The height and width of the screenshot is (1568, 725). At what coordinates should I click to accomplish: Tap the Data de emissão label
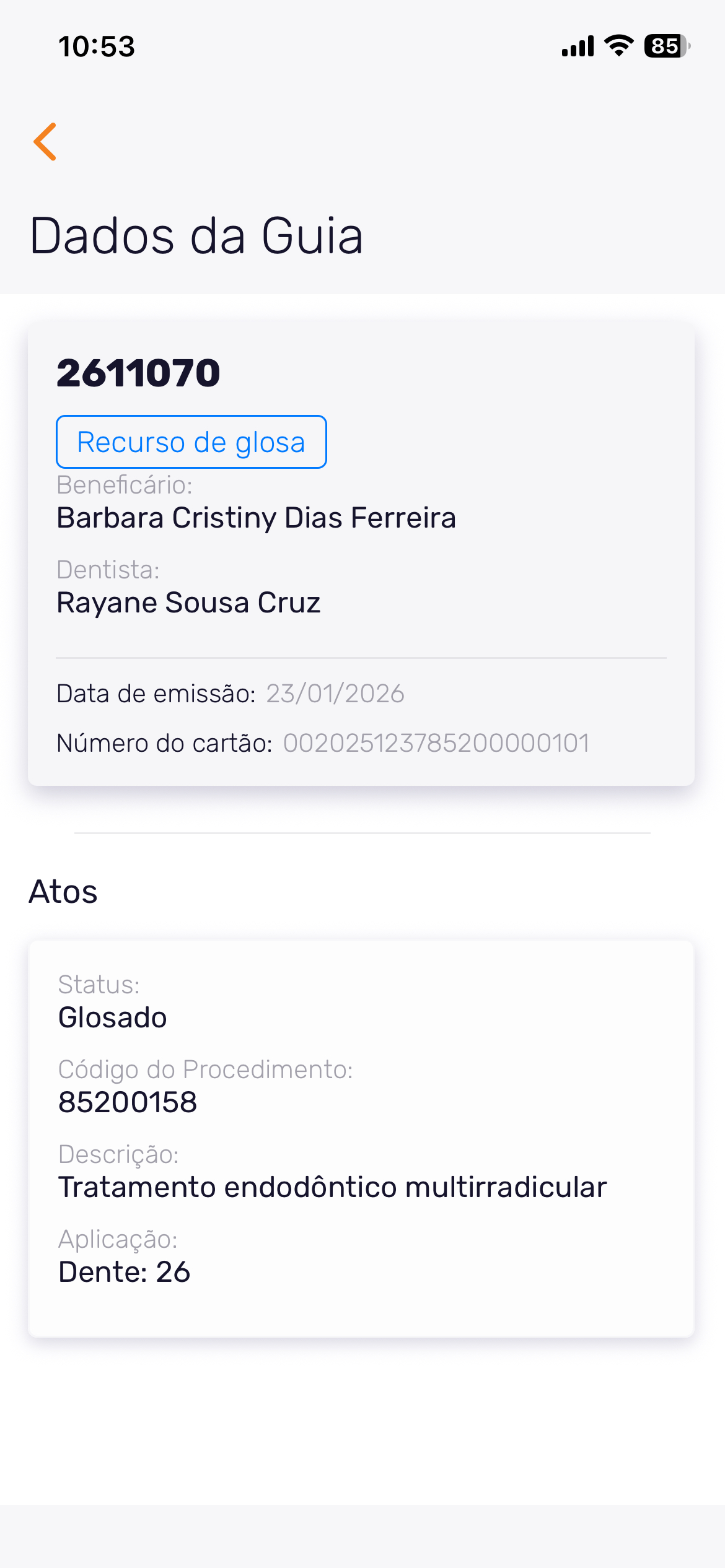tap(156, 694)
